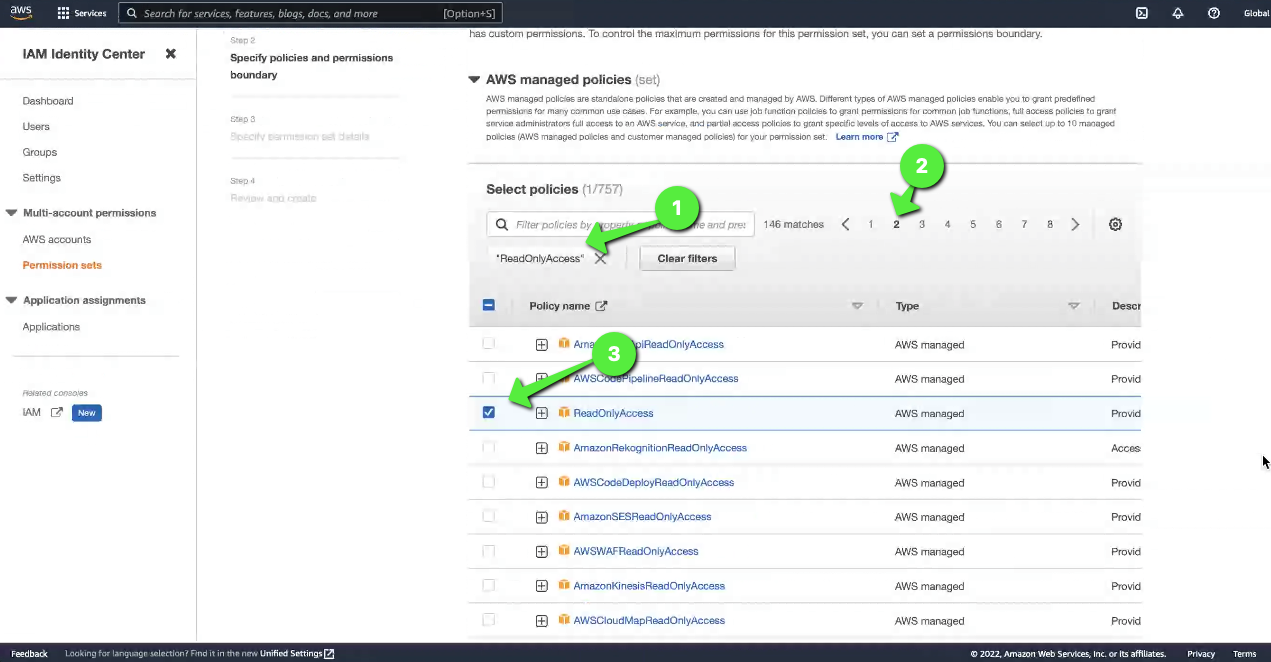Sort by Policy name column arrow
This screenshot has width=1271, height=662.
857,306
